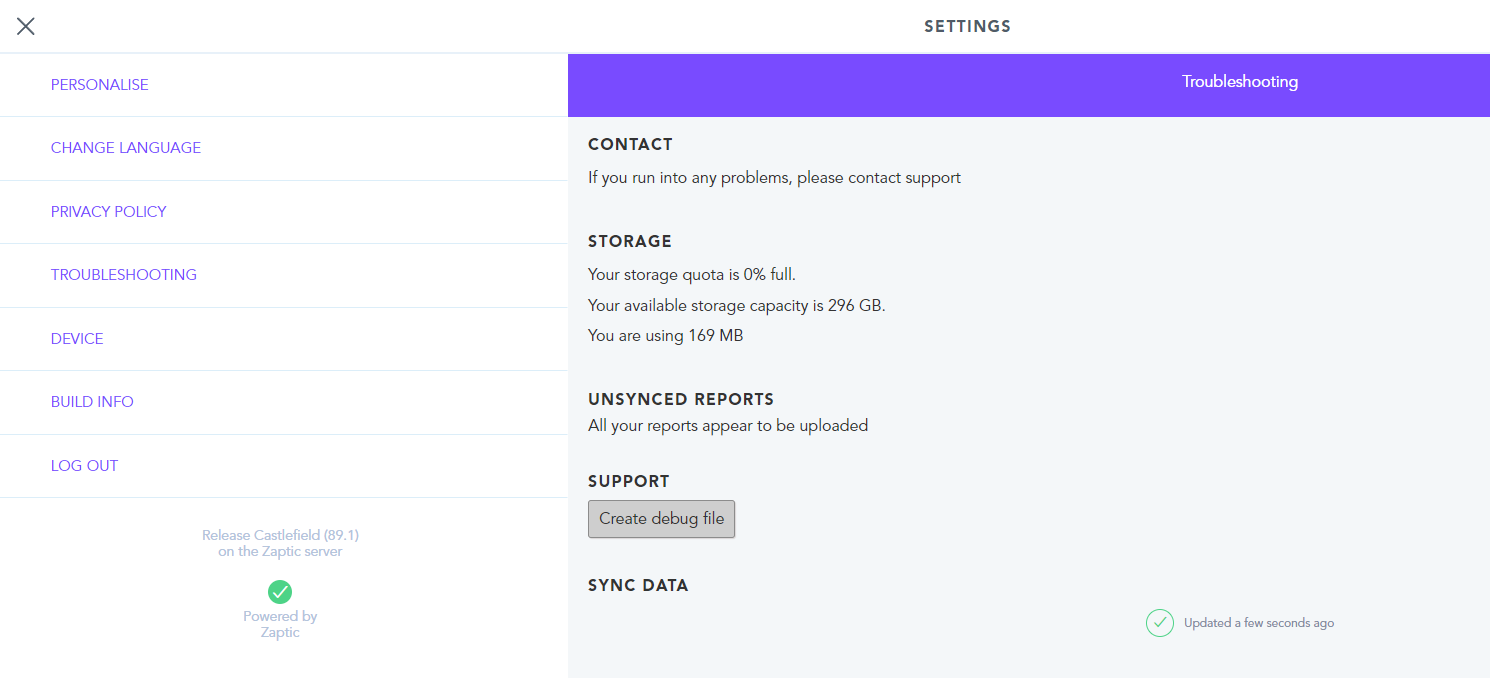The image size is (1490, 678).
Task: Click the green checkmark above Powered by Zaptic
Action: (280, 591)
